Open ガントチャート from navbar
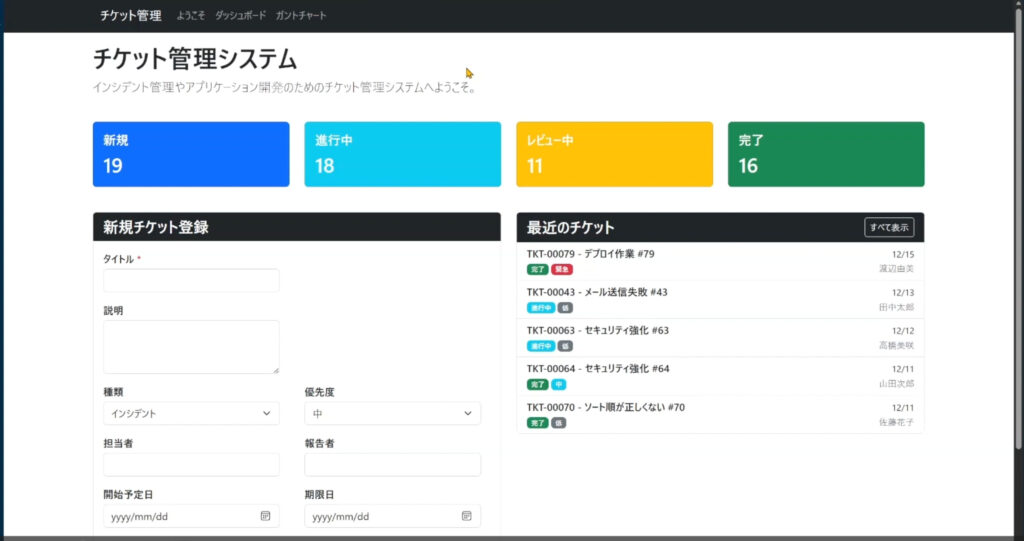Image resolution: width=1024 pixels, height=541 pixels. coord(301,16)
